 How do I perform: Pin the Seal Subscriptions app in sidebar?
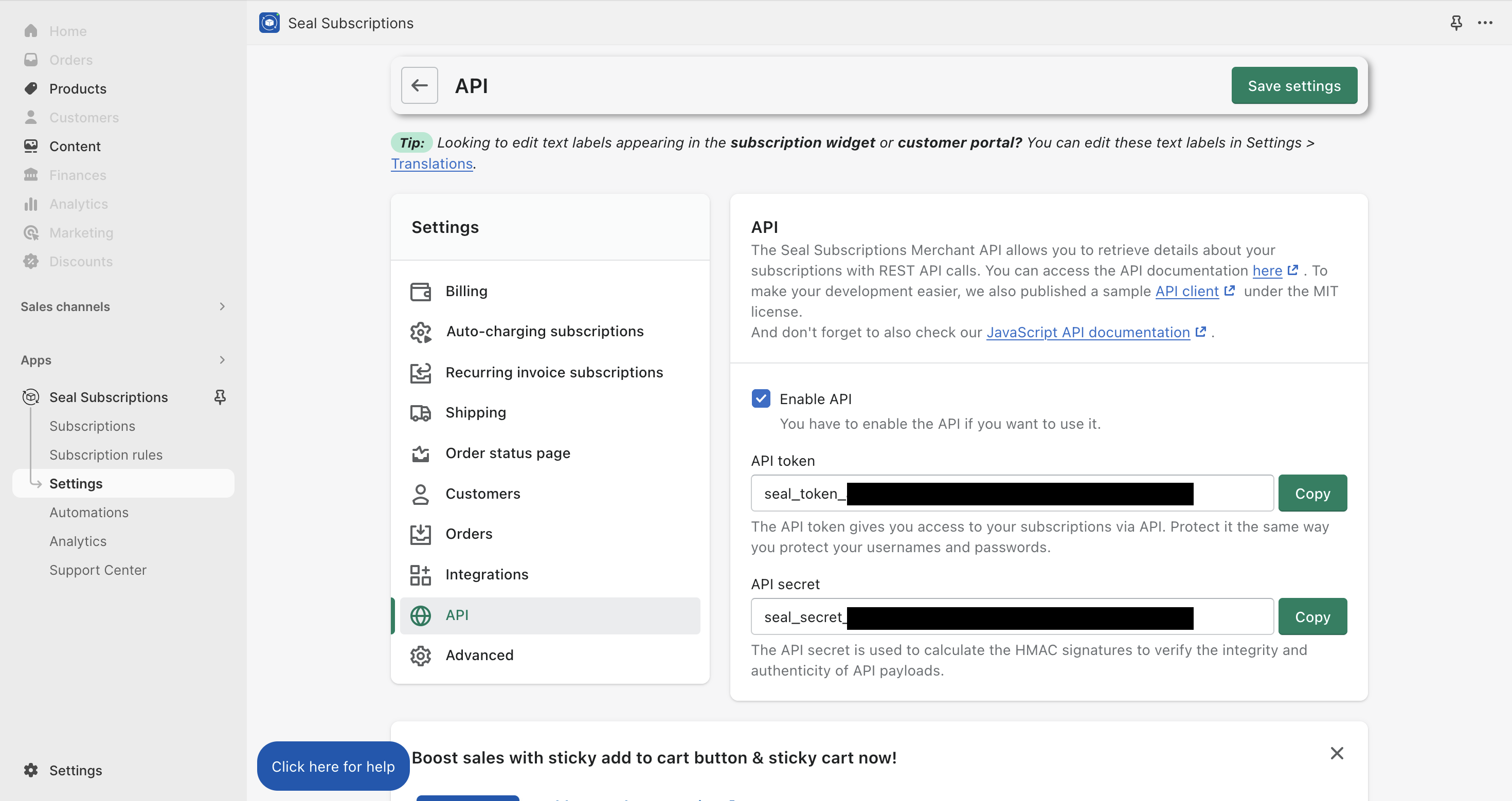(x=220, y=397)
